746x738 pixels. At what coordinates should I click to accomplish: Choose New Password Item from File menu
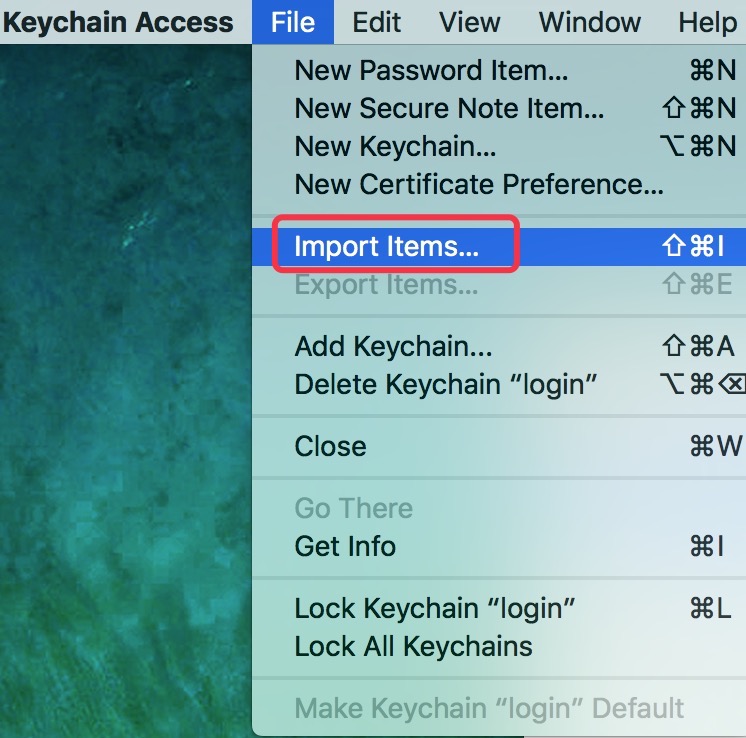(x=431, y=71)
